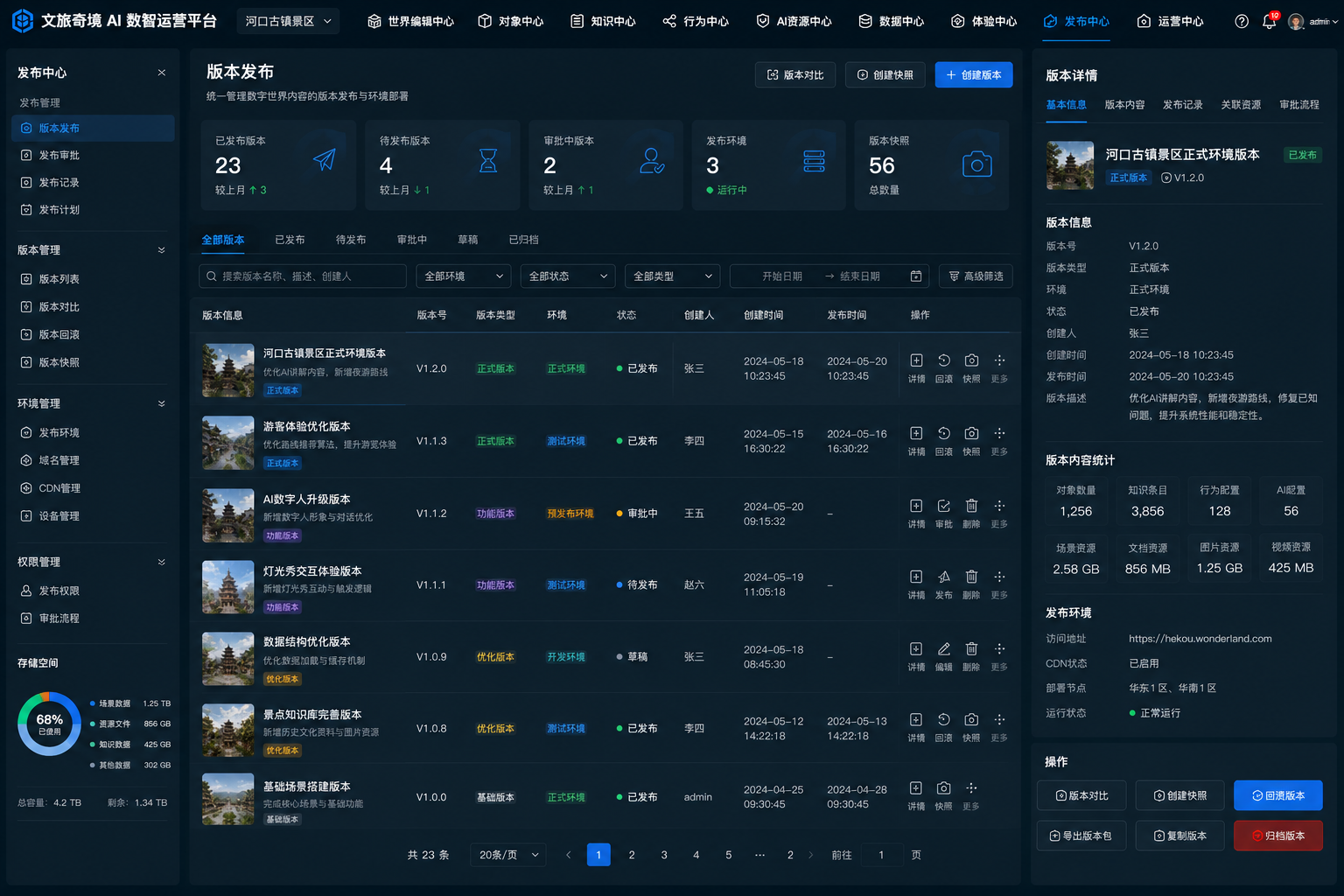Click rollback icon for V1.2.0 version row
Viewport: 1344px width, 896px height.
tap(943, 360)
